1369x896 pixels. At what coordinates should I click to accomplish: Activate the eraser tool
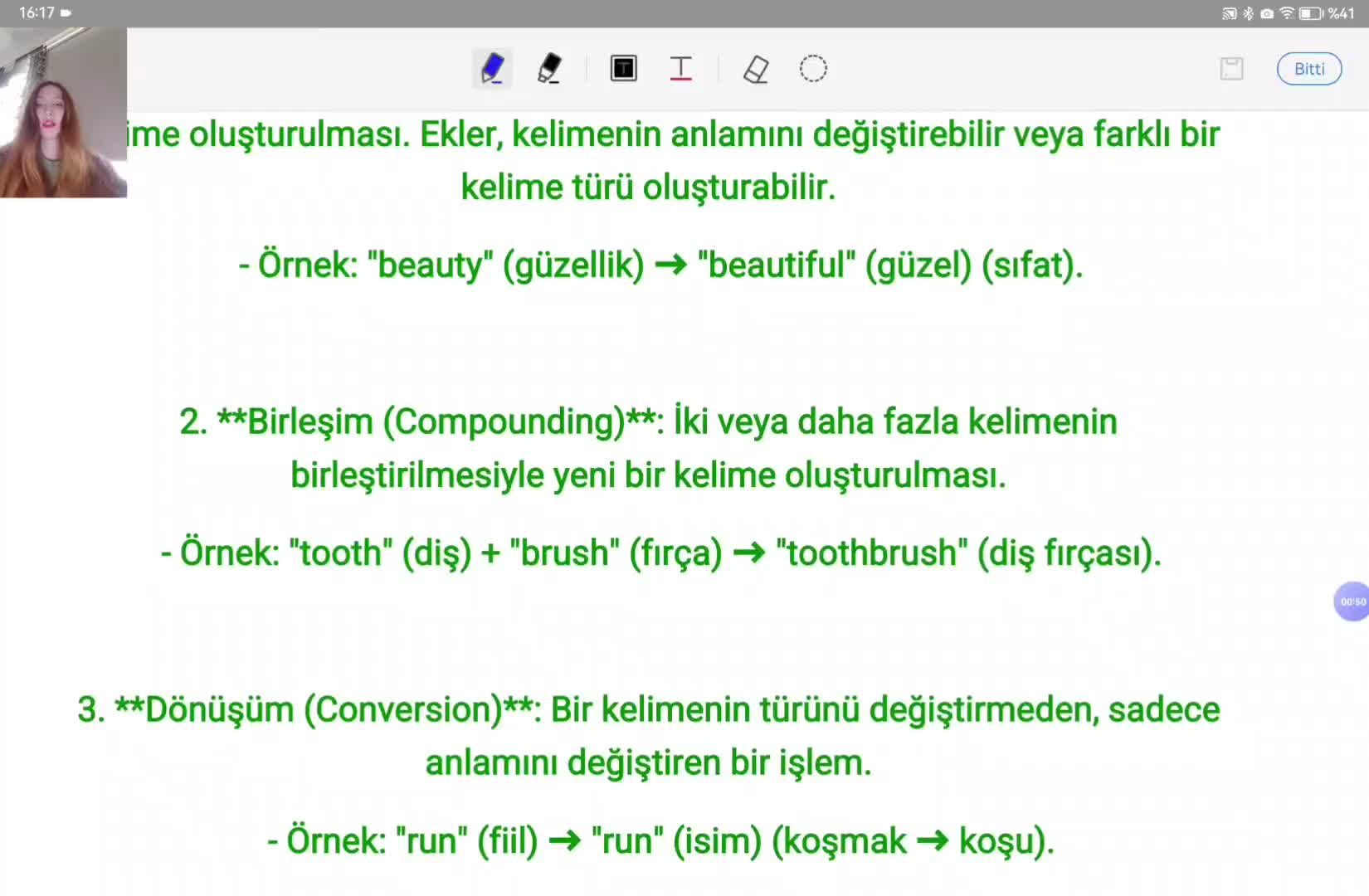tap(756, 69)
